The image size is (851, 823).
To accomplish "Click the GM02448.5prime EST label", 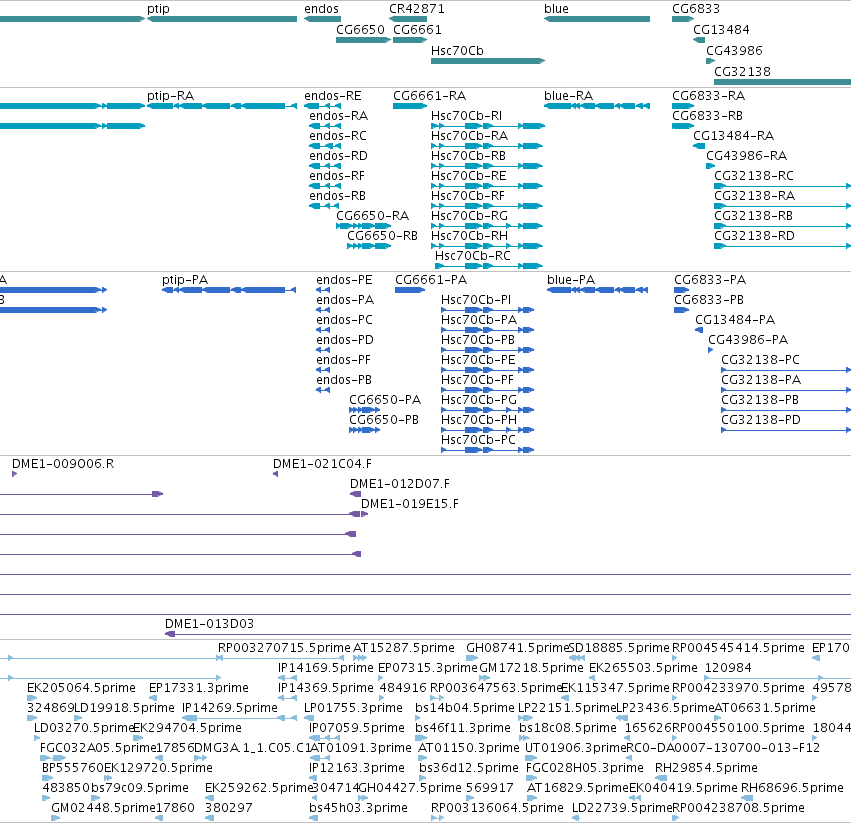I will [103, 808].
